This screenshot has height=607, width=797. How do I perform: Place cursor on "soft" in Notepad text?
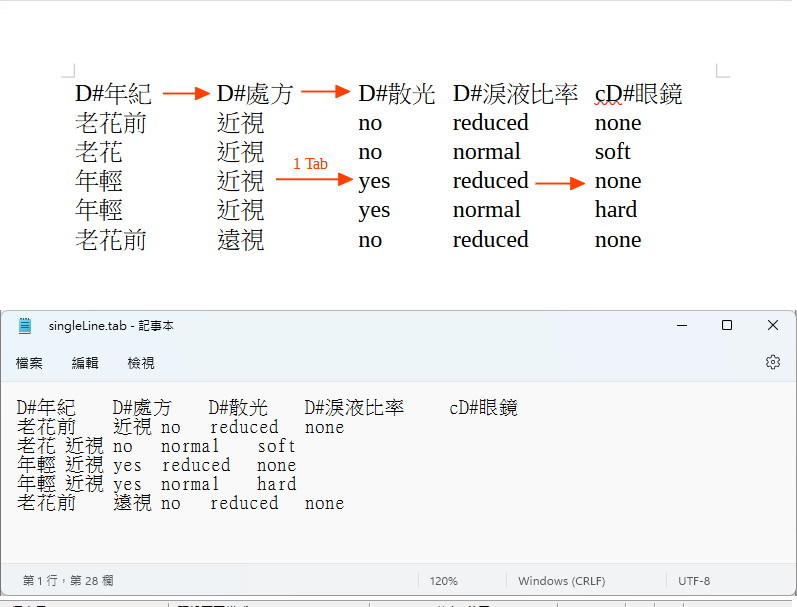click(276, 446)
